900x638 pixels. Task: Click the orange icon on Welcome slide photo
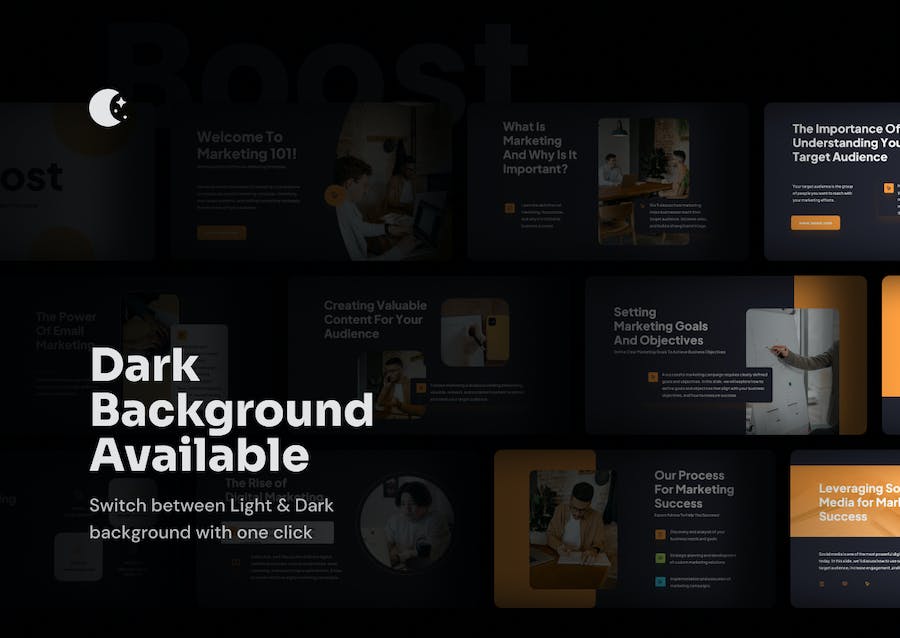332,197
